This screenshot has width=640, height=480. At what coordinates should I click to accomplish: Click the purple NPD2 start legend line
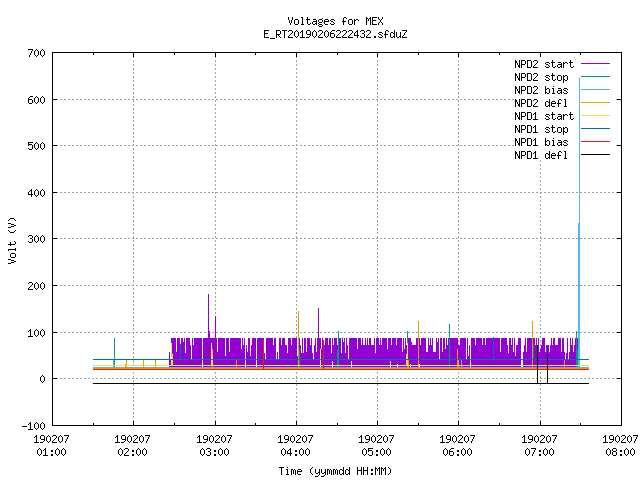pyautogui.click(x=595, y=64)
